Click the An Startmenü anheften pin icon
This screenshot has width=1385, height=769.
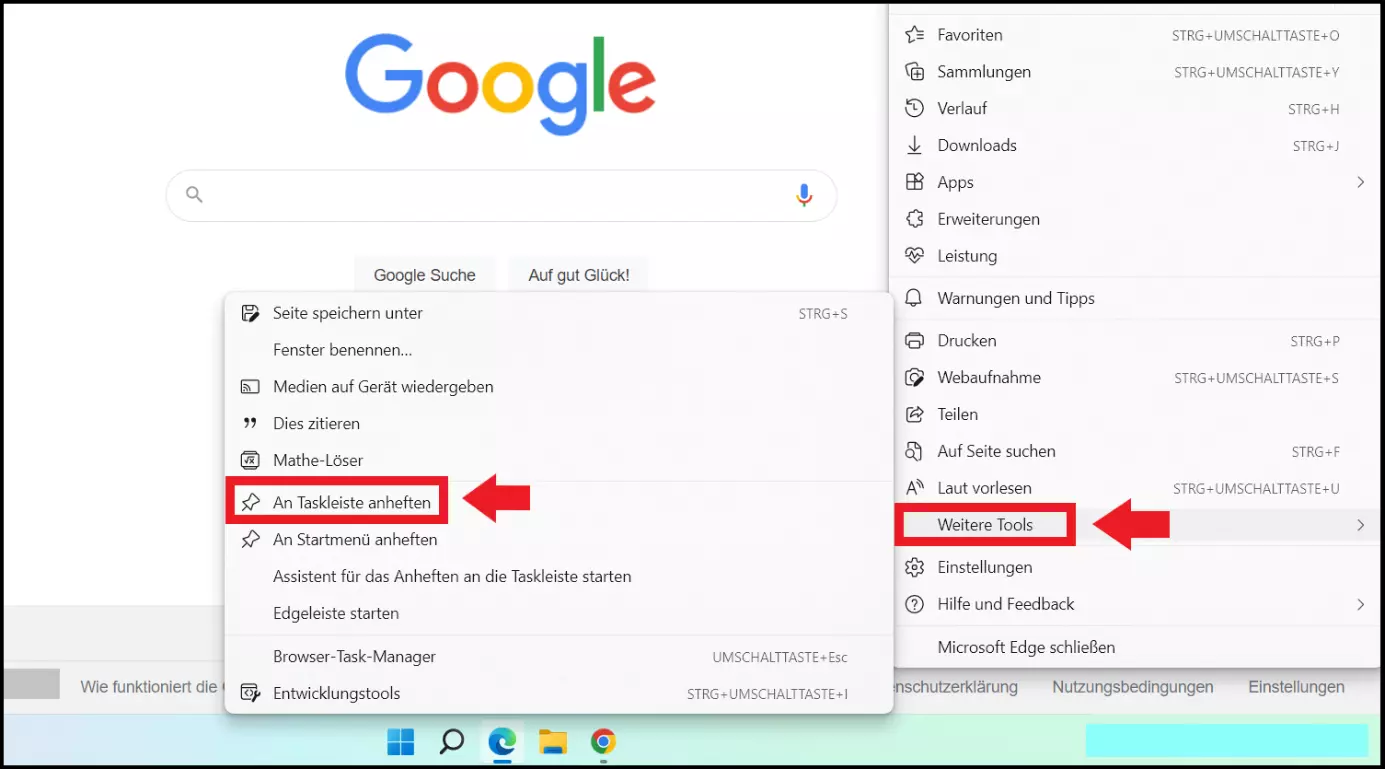click(251, 540)
